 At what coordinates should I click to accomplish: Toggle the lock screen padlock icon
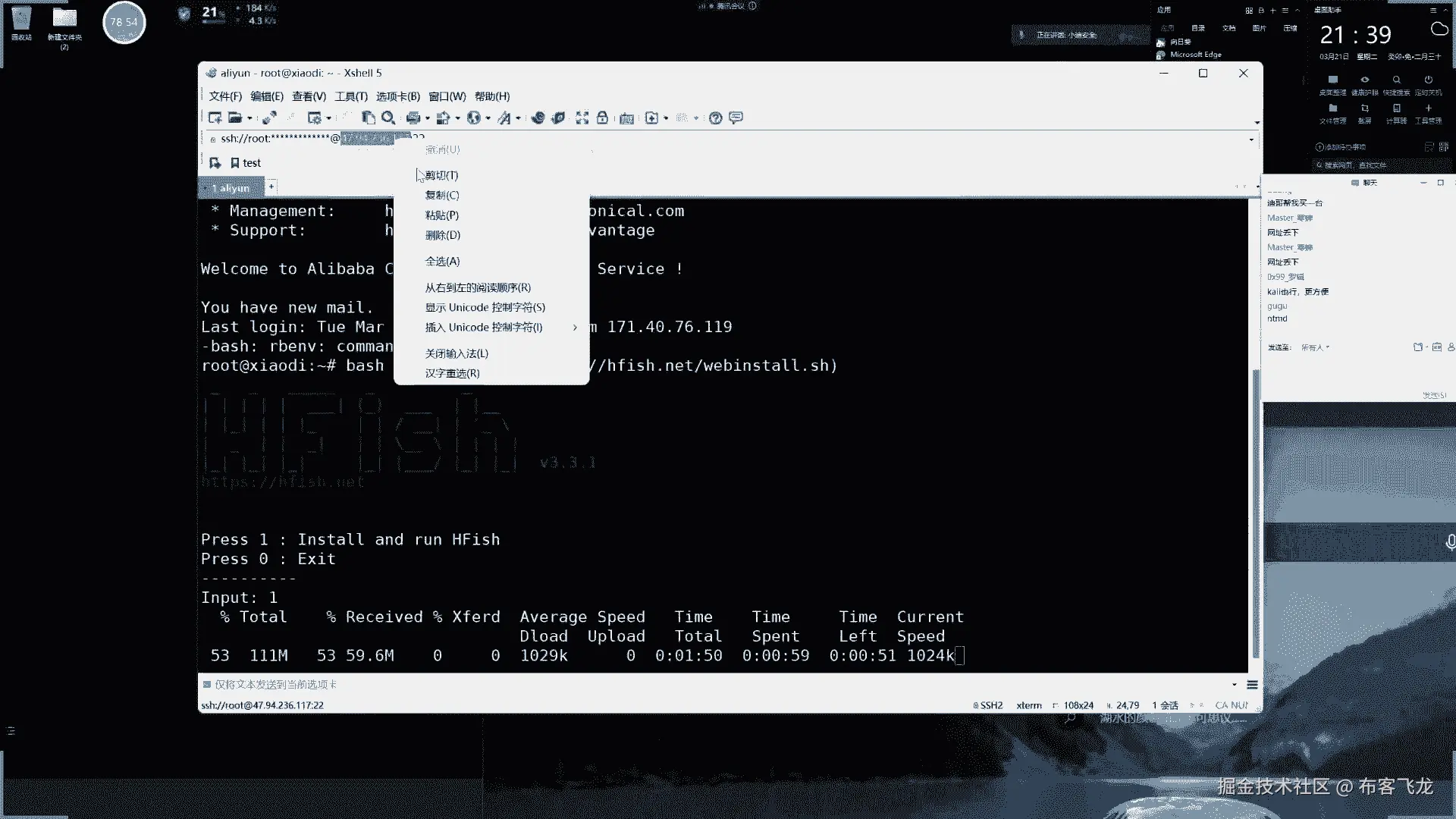coord(602,118)
